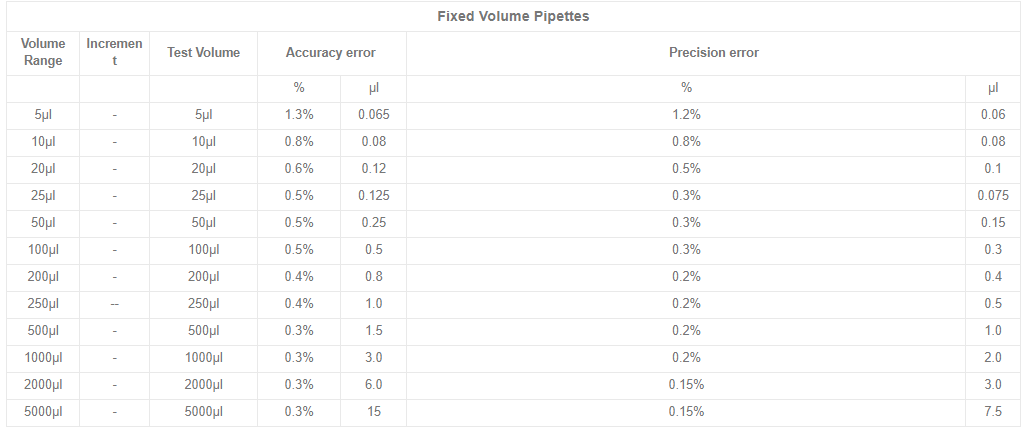The width and height of the screenshot is (1029, 433).
Task: Click the 1.2% precision error cell
Action: [x=686, y=115]
